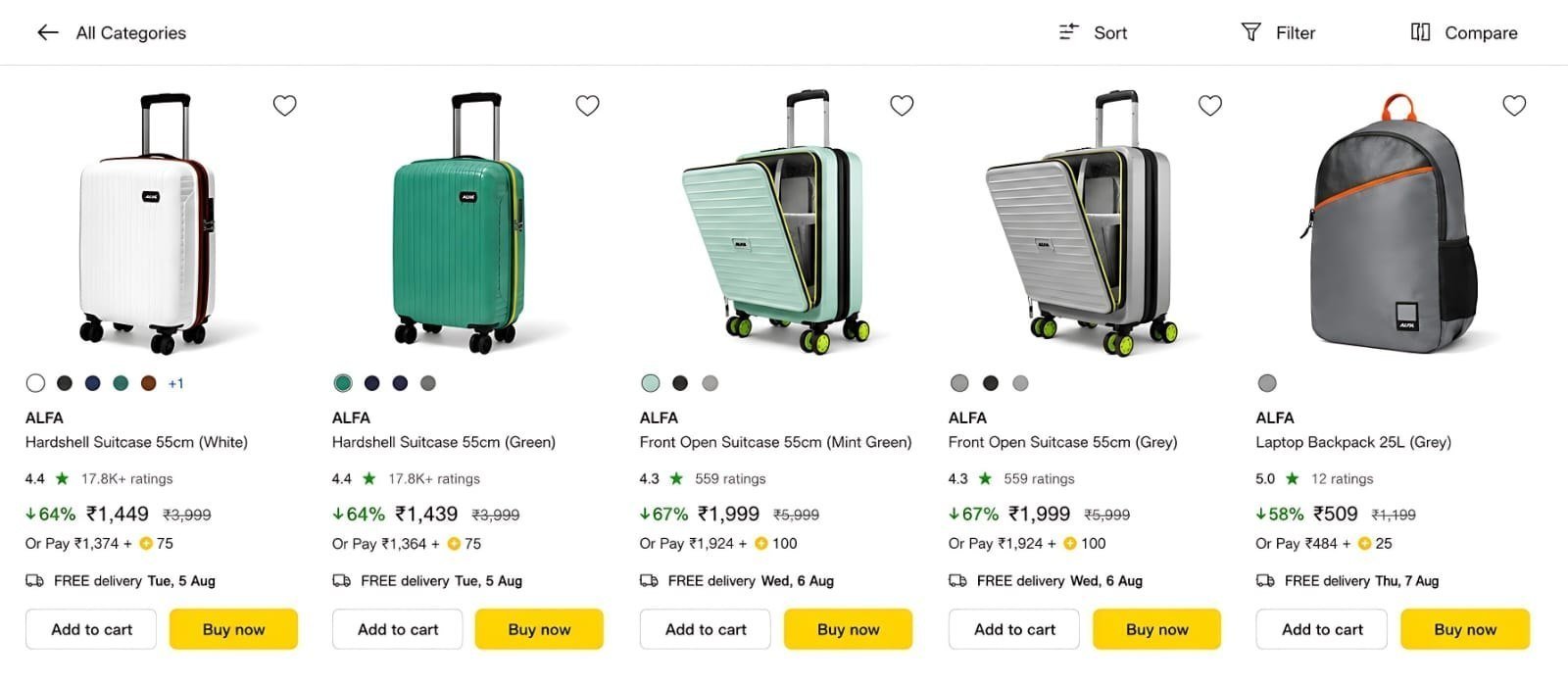
Task: Save the Laptop Backpack using its heart icon
Action: click(1514, 105)
